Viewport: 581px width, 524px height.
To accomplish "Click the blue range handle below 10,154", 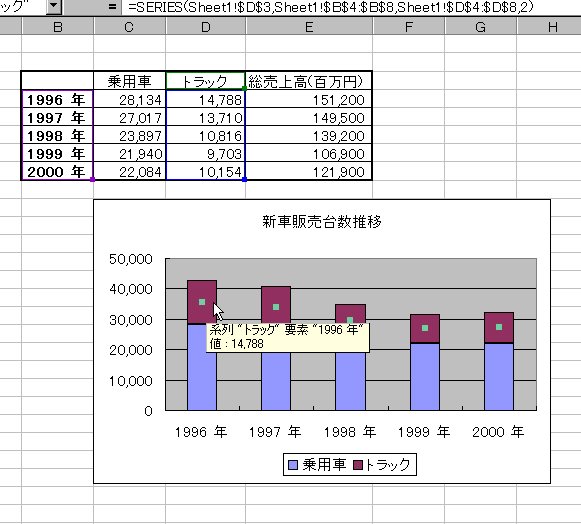I will (244, 180).
